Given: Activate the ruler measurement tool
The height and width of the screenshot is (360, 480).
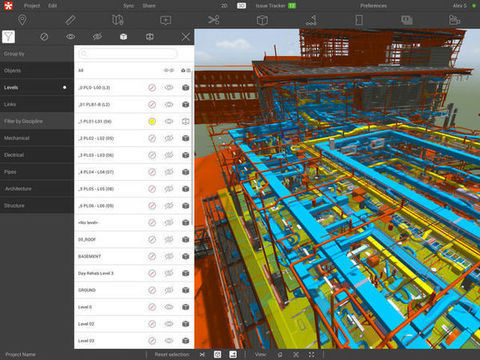Looking at the screenshot, I should coord(70,20).
